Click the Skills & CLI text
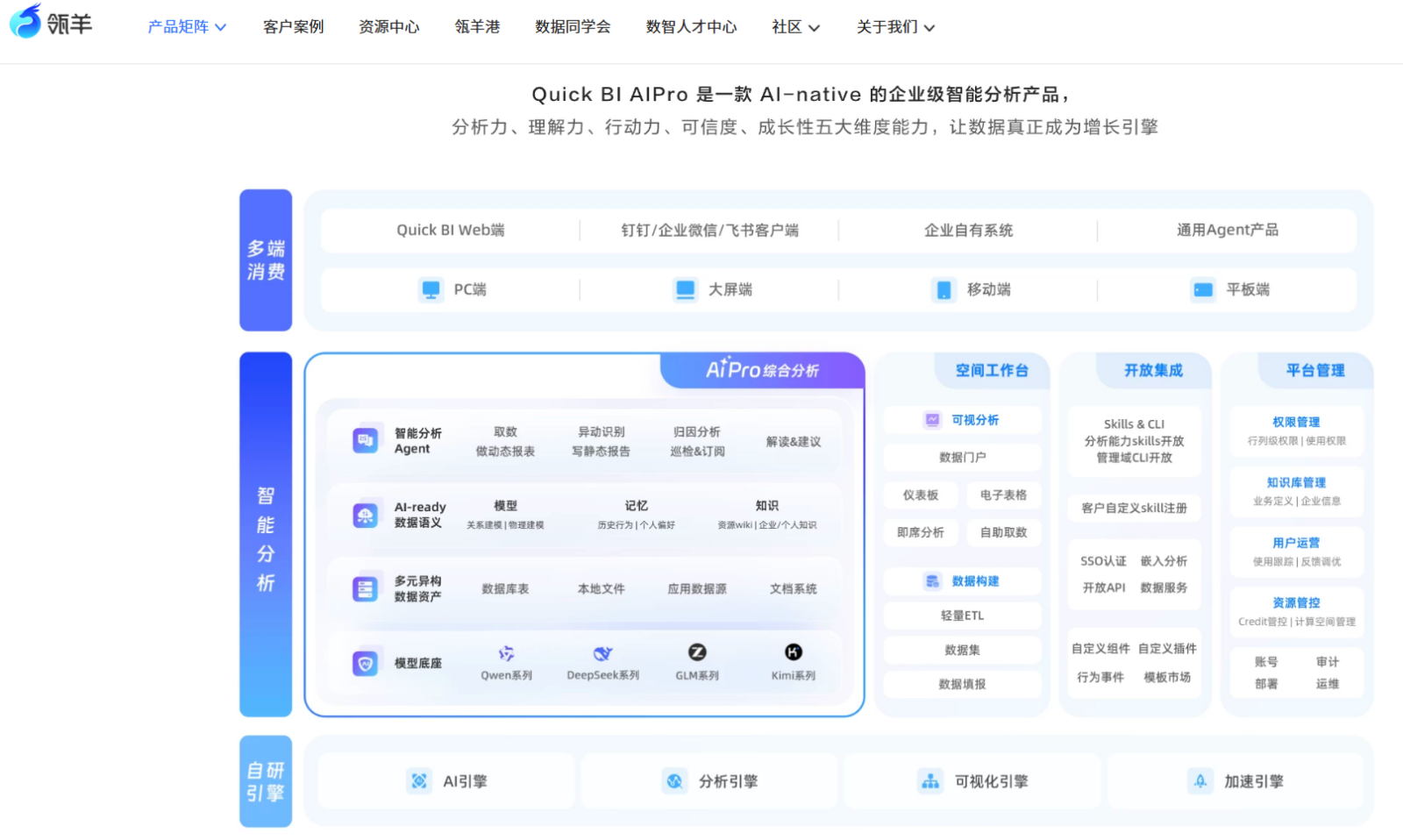Image resolution: width=1403 pixels, height=840 pixels. [x=1135, y=424]
